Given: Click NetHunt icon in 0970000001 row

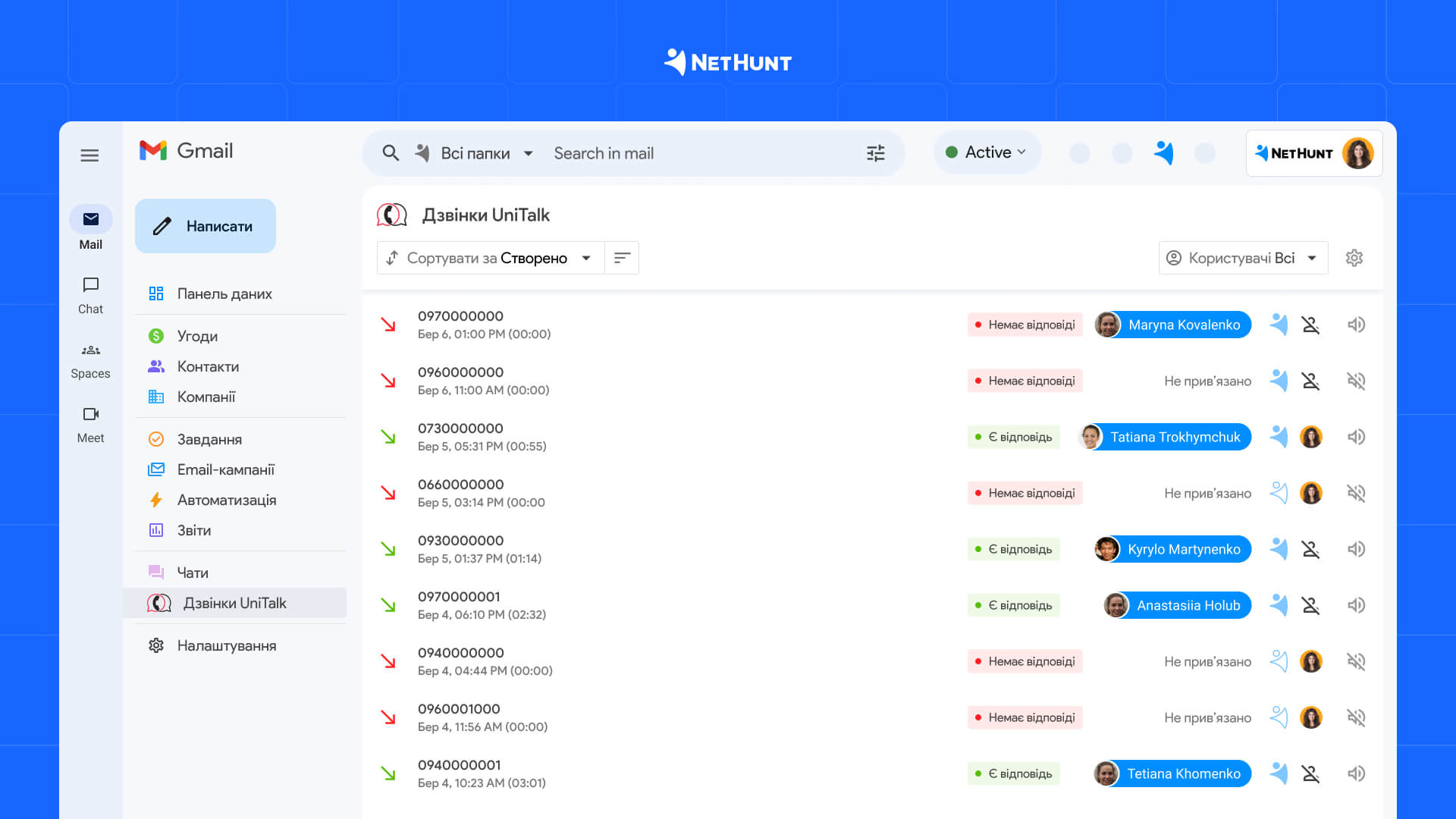Looking at the screenshot, I should pos(1279,605).
